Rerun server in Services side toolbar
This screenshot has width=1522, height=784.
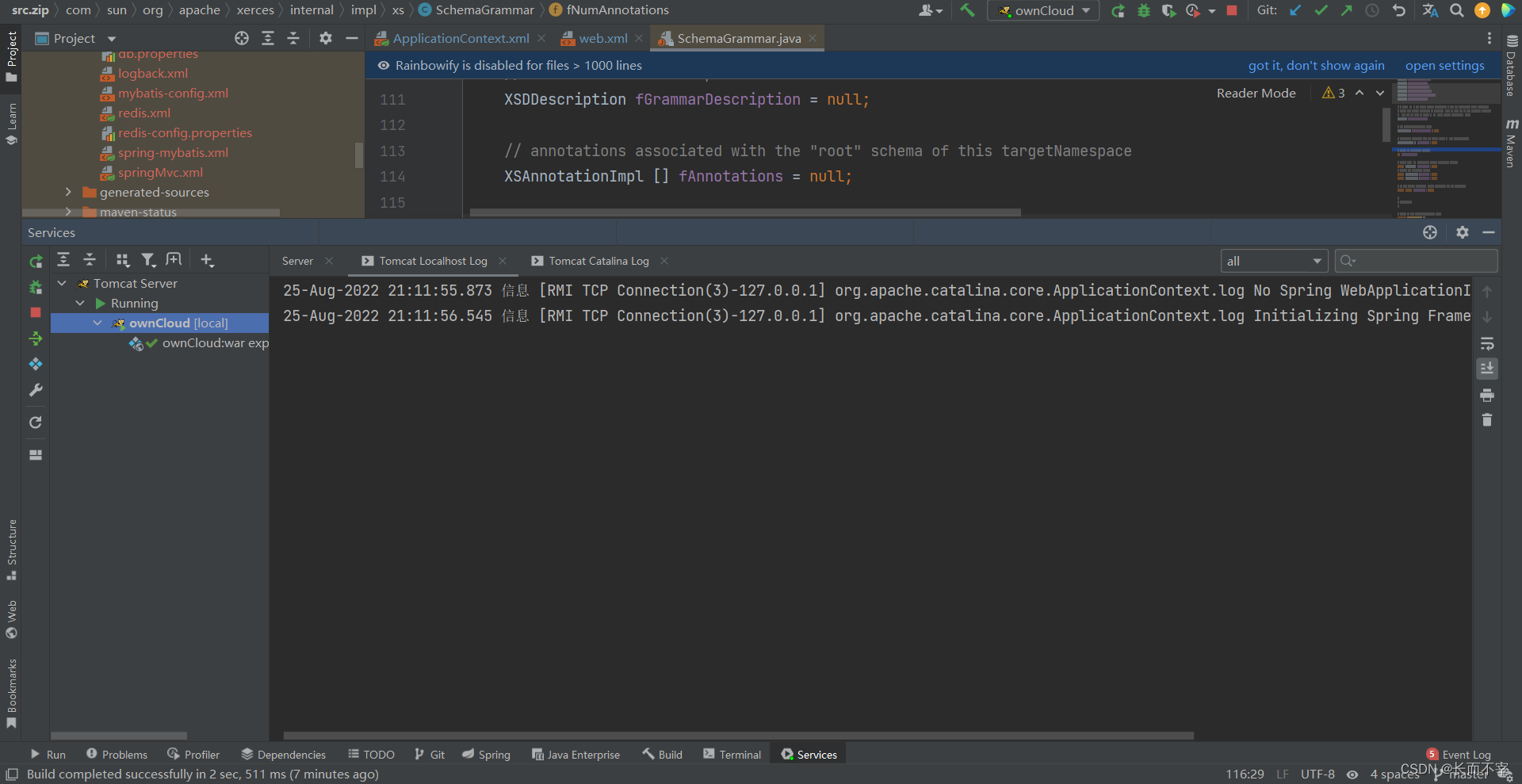36,261
